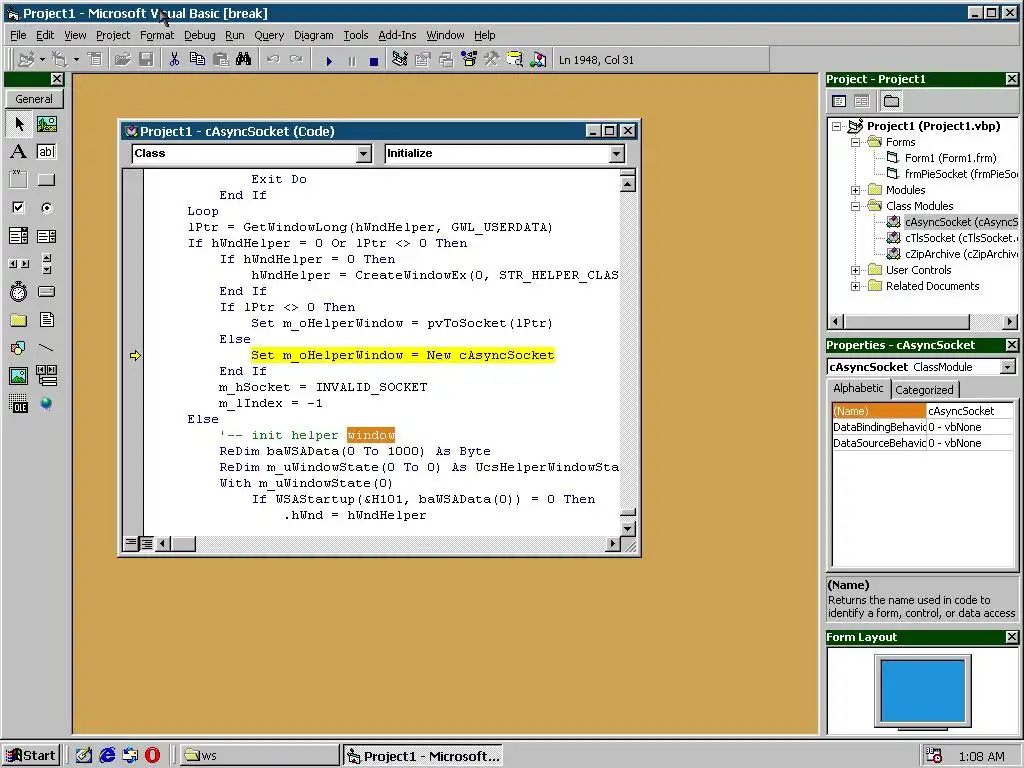Select the OptionButton control tool
The image size is (1024, 768).
click(46, 208)
